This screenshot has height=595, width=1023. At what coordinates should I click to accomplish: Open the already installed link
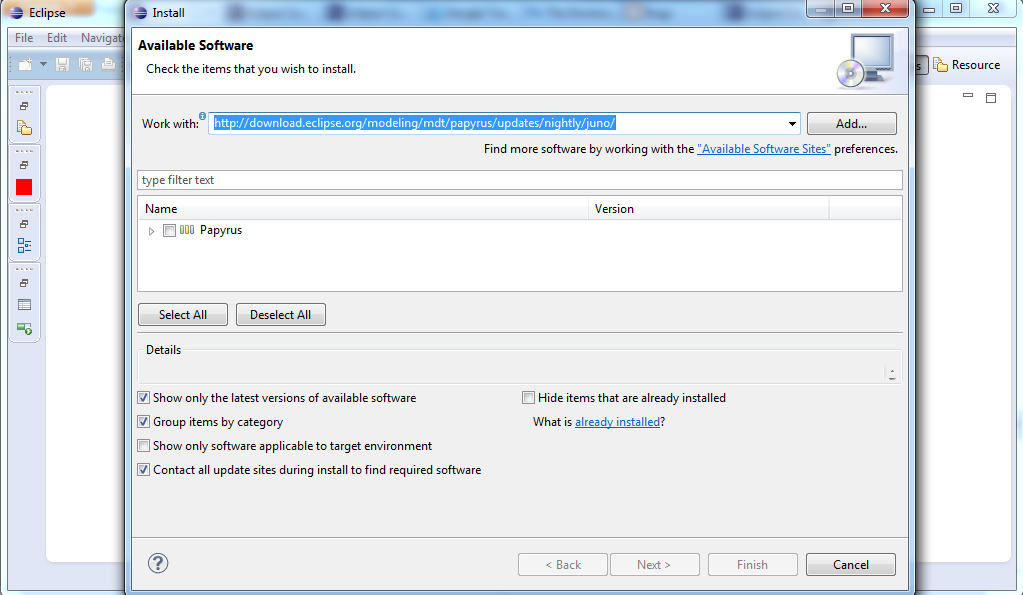[617, 422]
